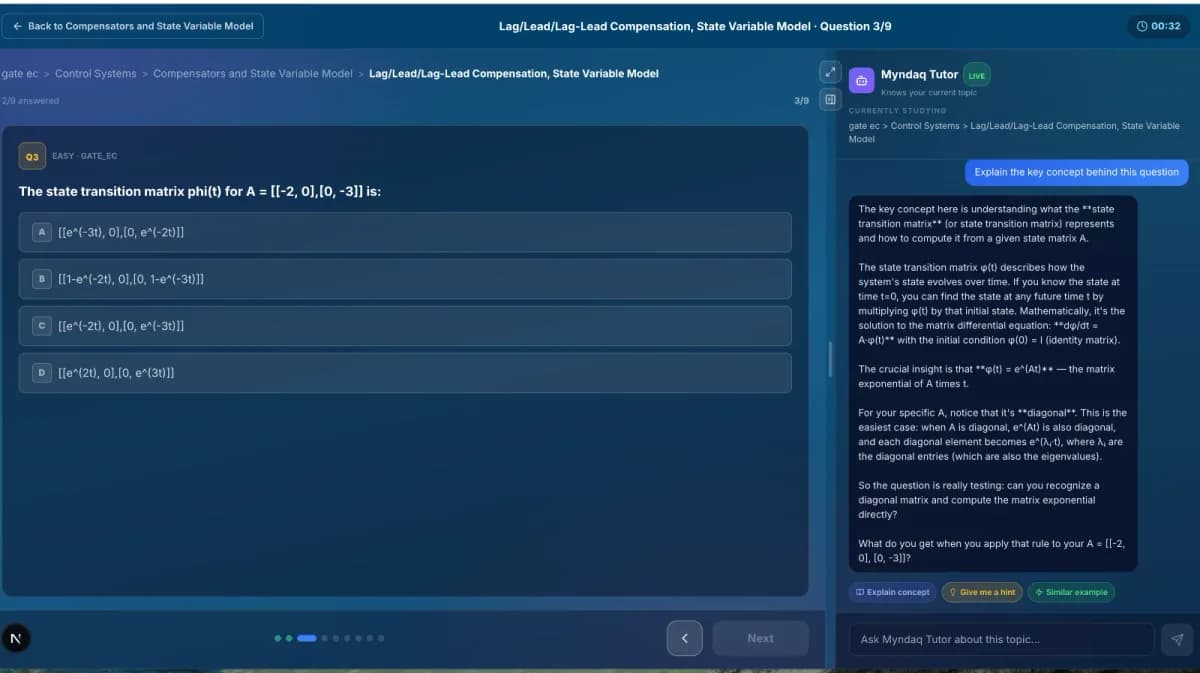Click the current question progress dot indicator

[x=307, y=638]
